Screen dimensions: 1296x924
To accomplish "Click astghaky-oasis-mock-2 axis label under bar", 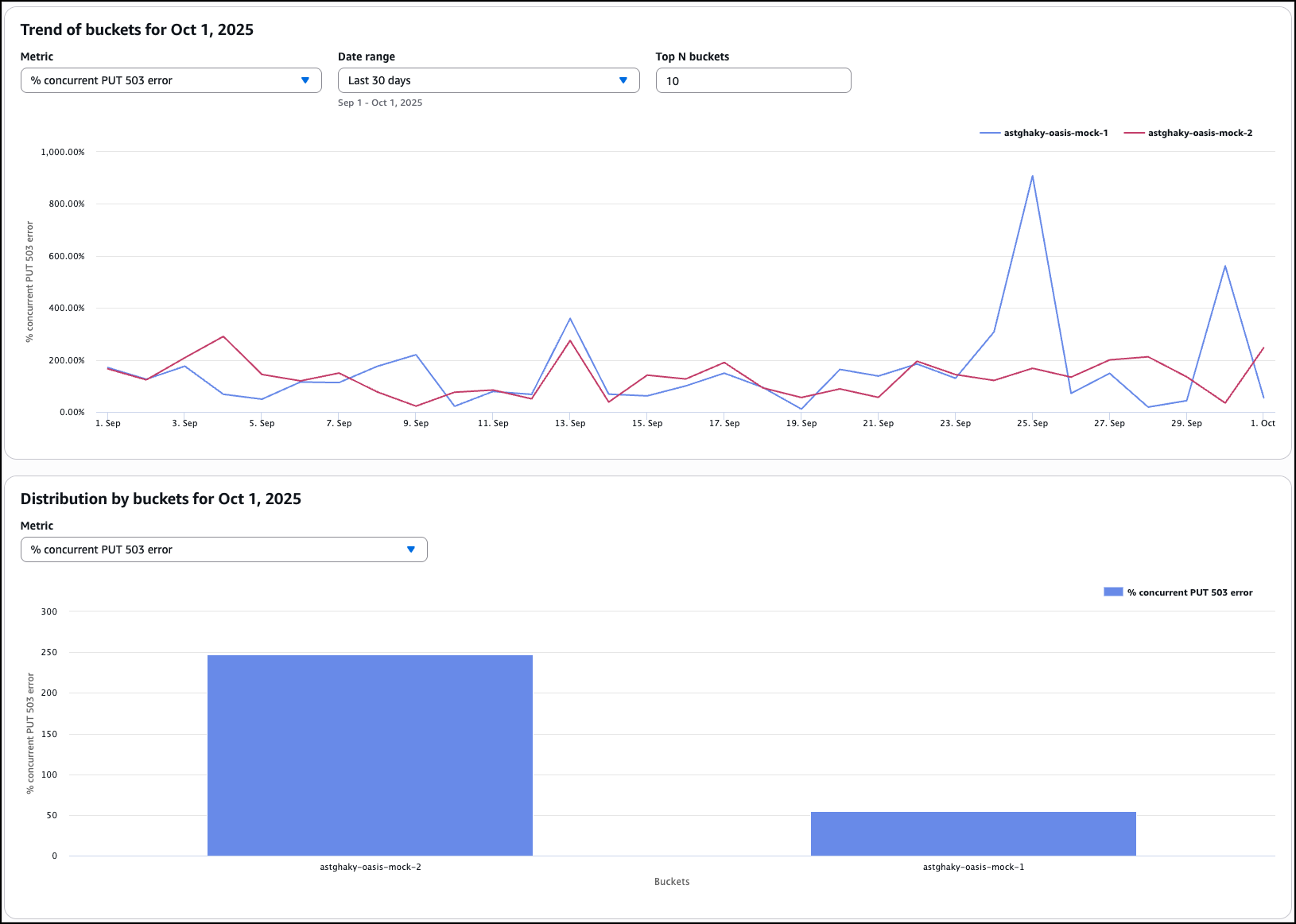I will pos(371,867).
